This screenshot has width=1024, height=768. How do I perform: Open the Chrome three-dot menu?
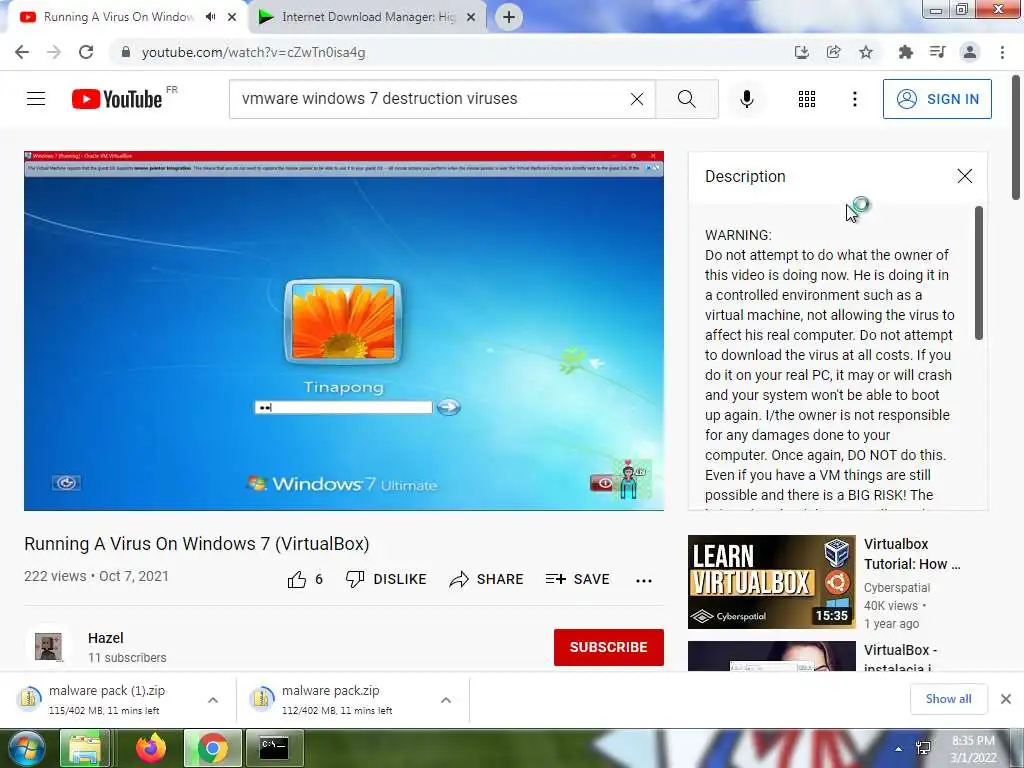(x=1002, y=52)
